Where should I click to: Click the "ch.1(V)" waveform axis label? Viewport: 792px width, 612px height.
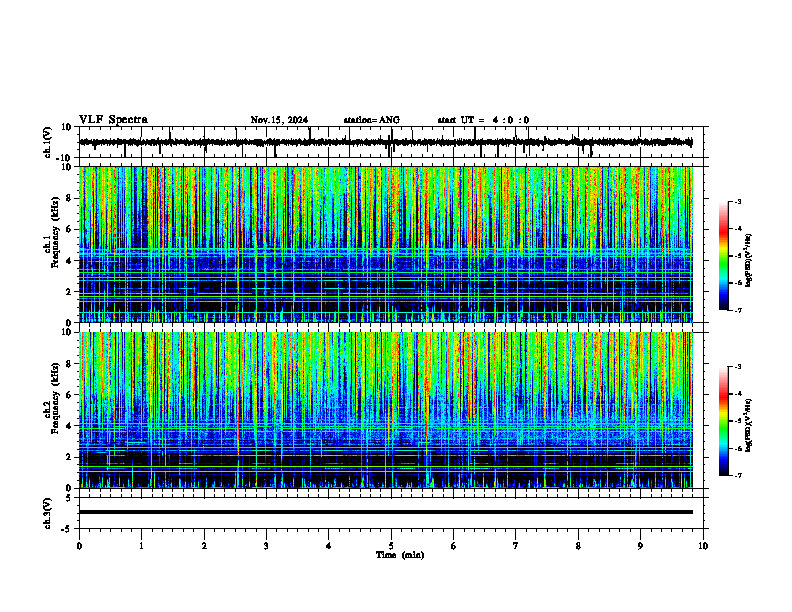(x=48, y=142)
